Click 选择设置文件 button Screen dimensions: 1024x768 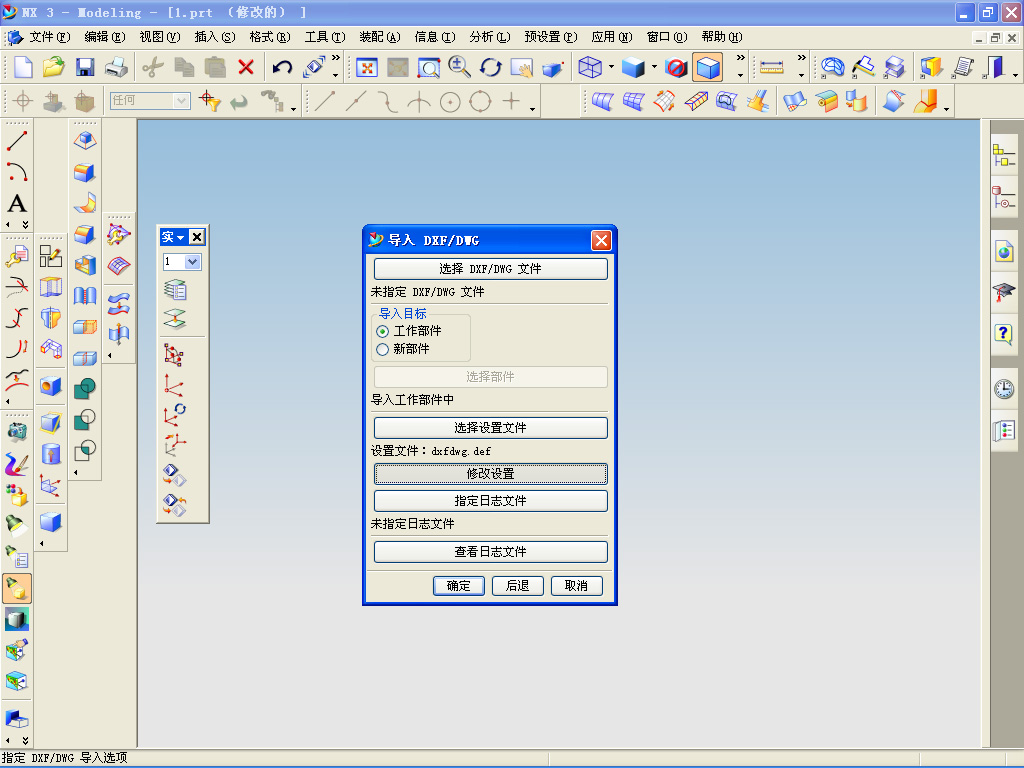pos(490,428)
